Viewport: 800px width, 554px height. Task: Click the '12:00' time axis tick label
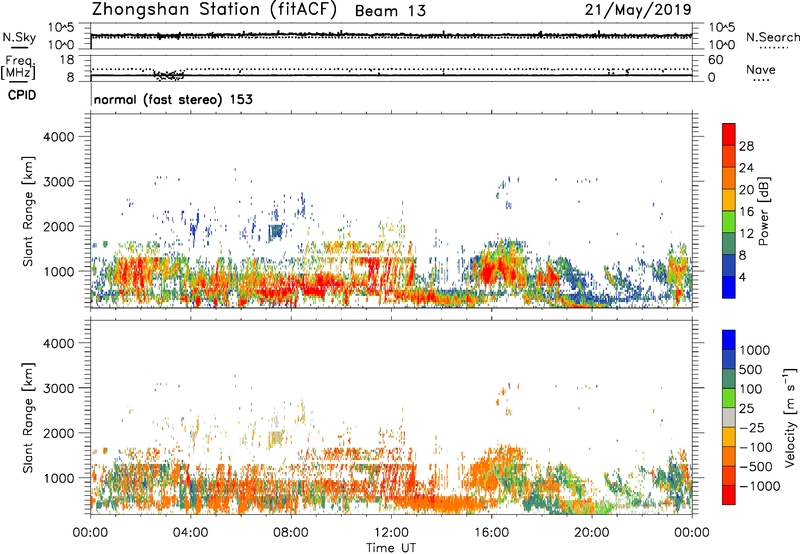click(x=391, y=533)
